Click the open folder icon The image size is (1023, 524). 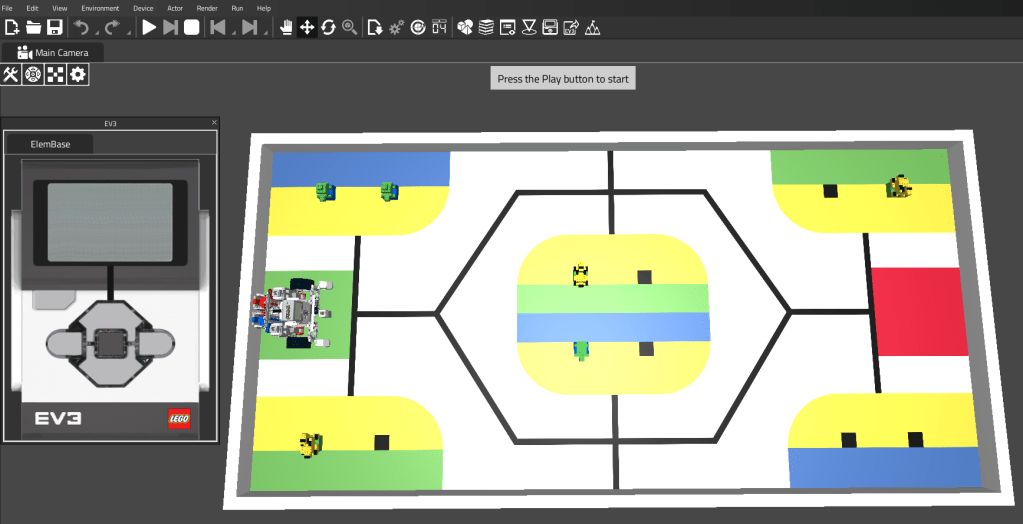point(33,27)
